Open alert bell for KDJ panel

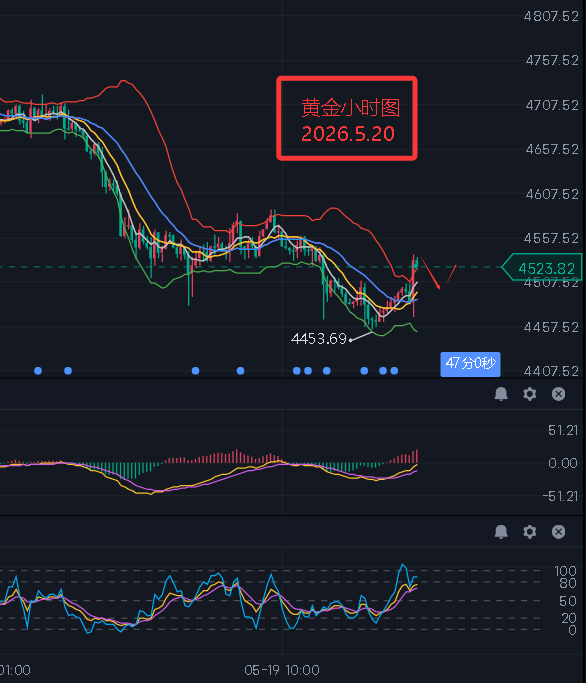[501, 531]
